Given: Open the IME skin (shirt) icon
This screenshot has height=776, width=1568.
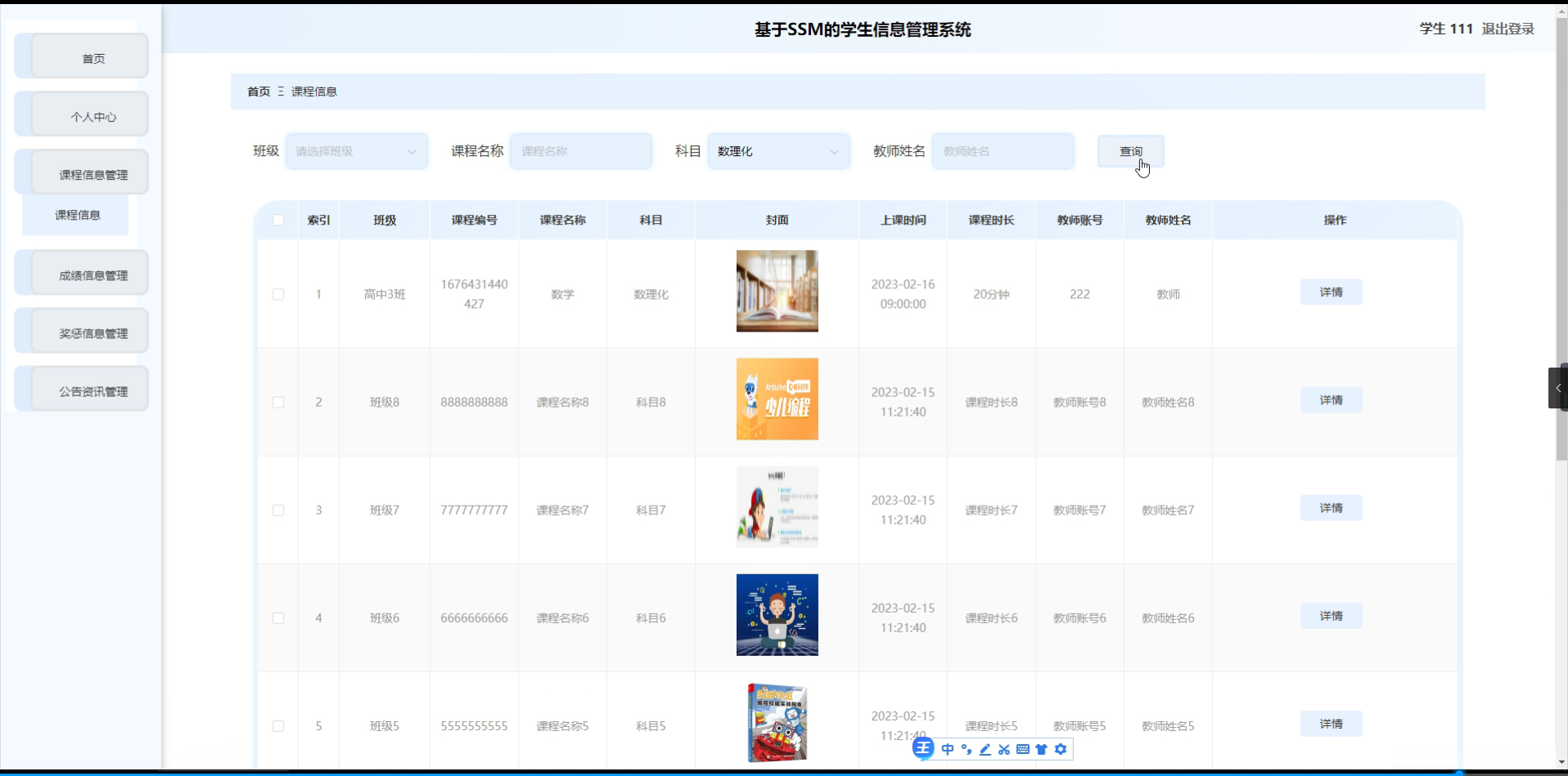Looking at the screenshot, I should 1041,749.
